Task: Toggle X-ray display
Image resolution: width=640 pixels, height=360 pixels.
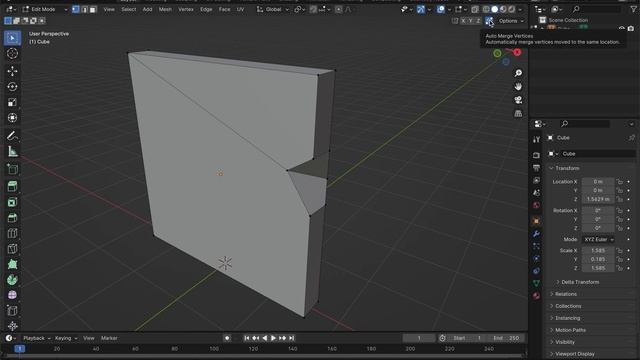Action: (x=475, y=9)
